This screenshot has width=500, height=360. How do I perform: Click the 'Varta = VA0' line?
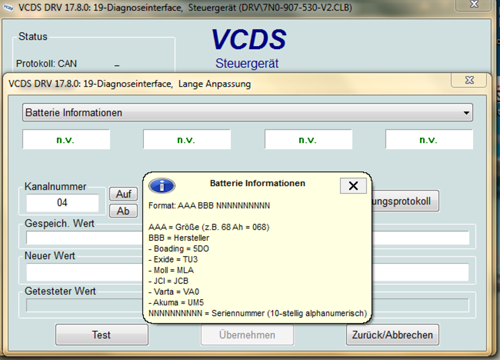pyautogui.click(x=174, y=292)
